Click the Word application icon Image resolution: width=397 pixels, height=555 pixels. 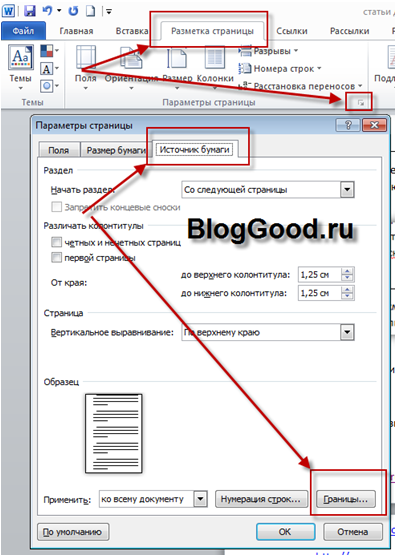8,11
